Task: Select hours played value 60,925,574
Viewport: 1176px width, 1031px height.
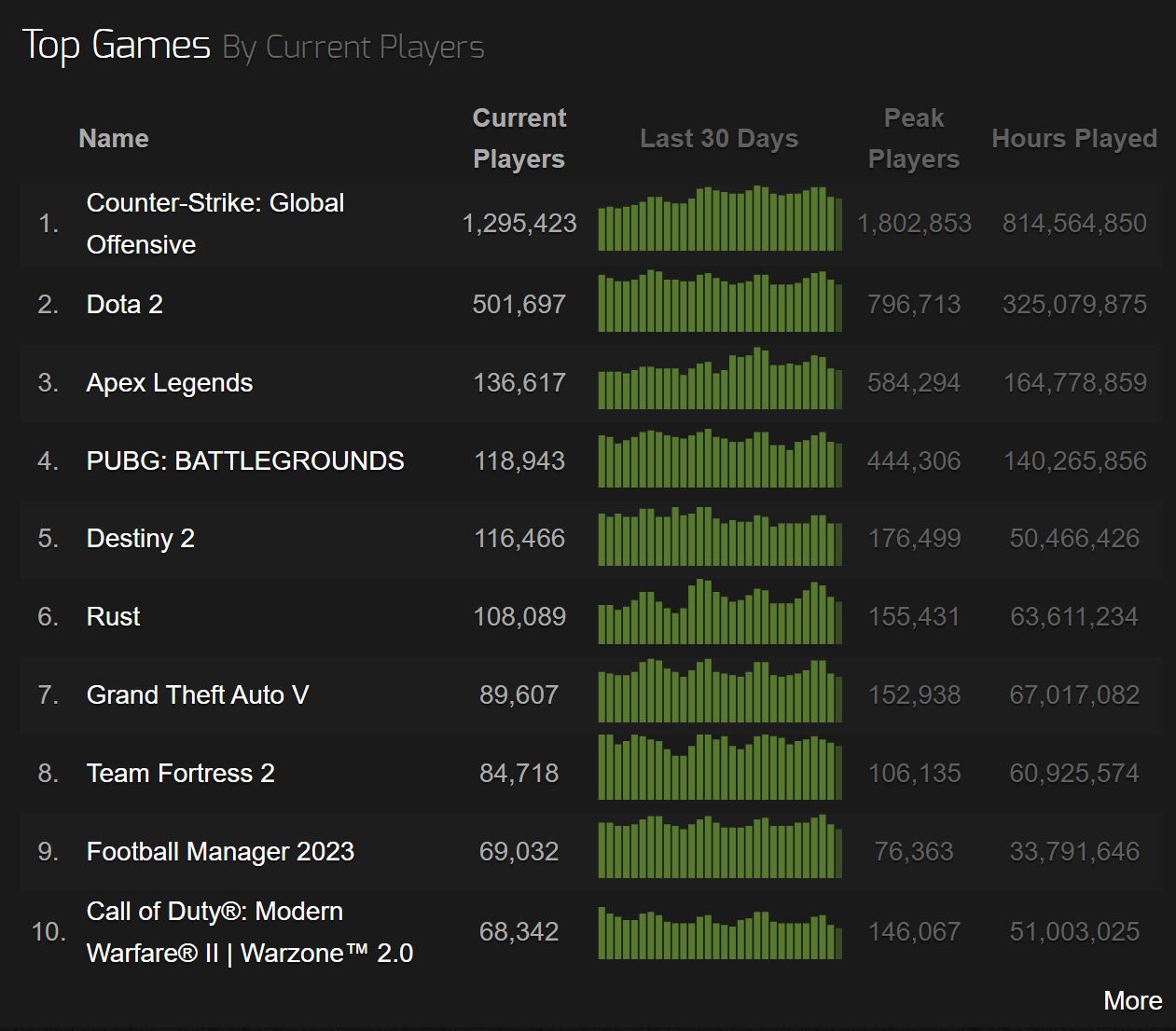Action: 1074,773
